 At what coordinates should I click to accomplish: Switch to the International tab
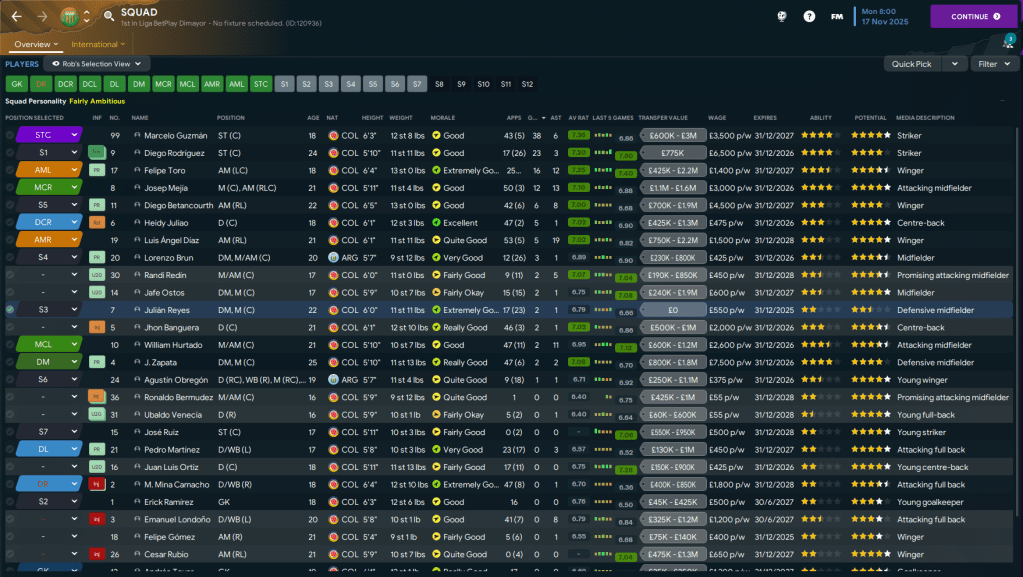97,44
